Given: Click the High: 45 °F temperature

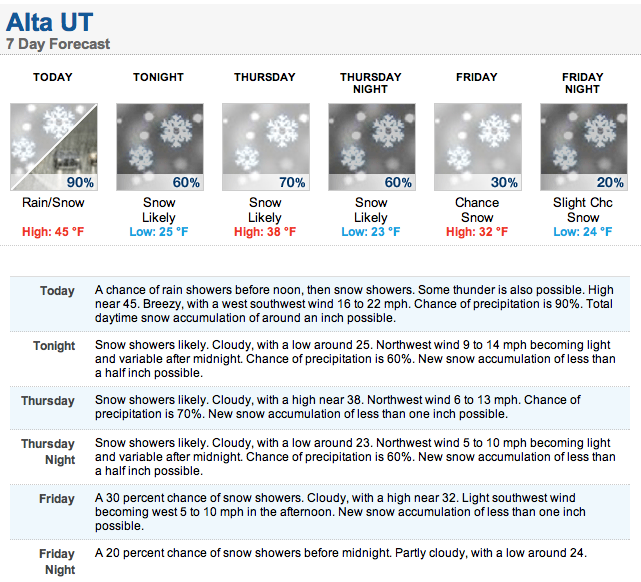Looking at the screenshot, I should [53, 232].
